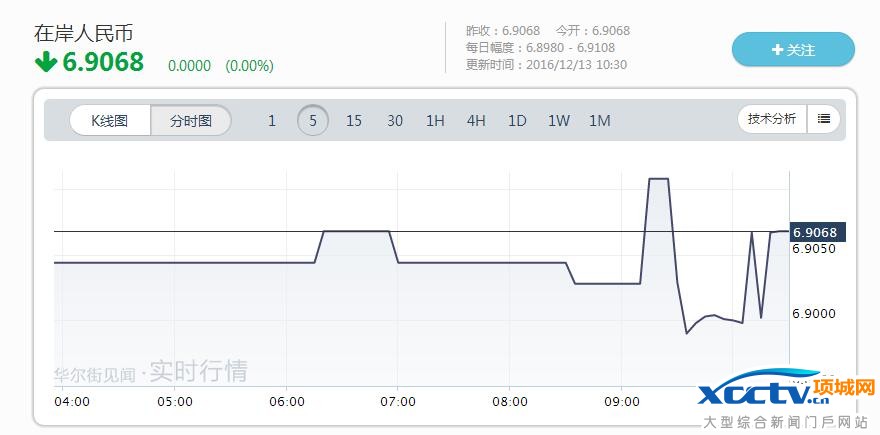
Task: Select the 5 minute interval
Action: pyautogui.click(x=313, y=121)
